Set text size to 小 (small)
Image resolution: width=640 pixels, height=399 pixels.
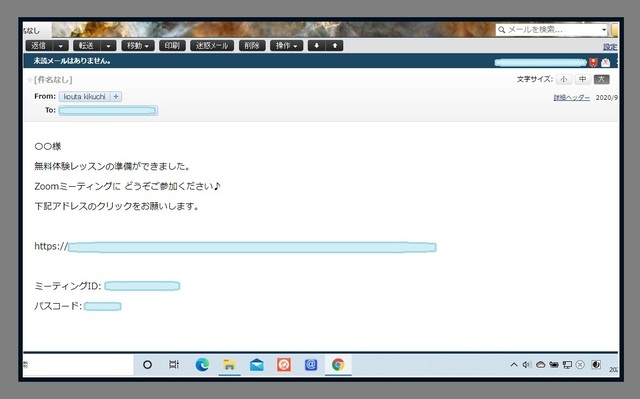564,79
